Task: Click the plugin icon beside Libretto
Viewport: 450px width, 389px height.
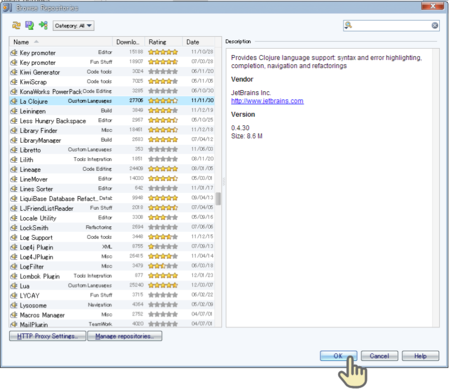Action: click(x=14, y=150)
